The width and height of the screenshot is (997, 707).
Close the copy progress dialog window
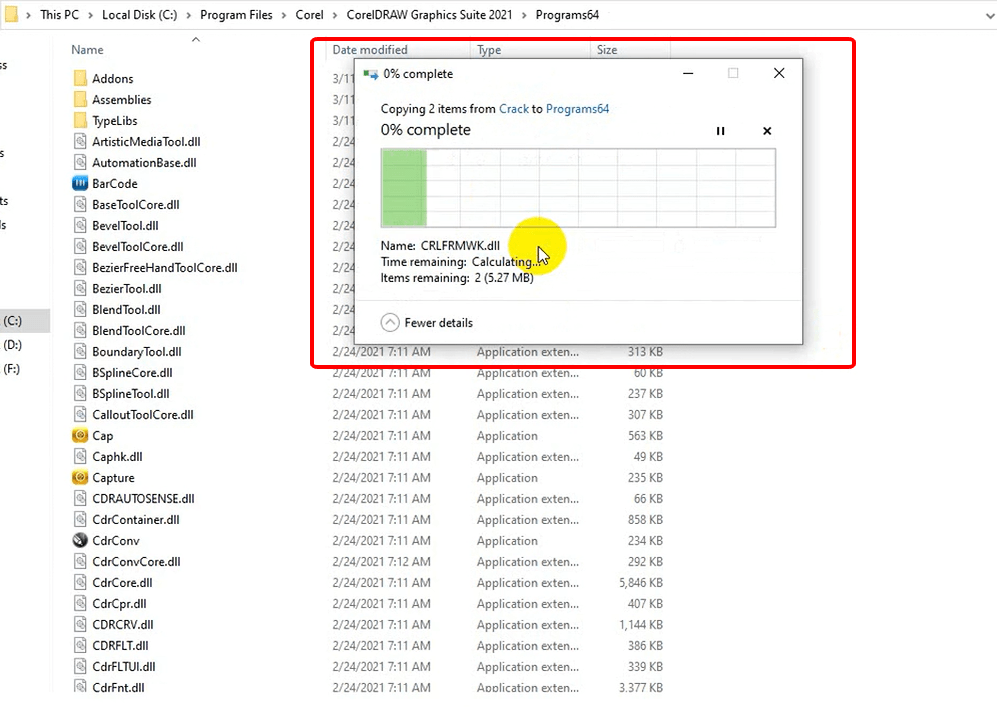pos(779,73)
